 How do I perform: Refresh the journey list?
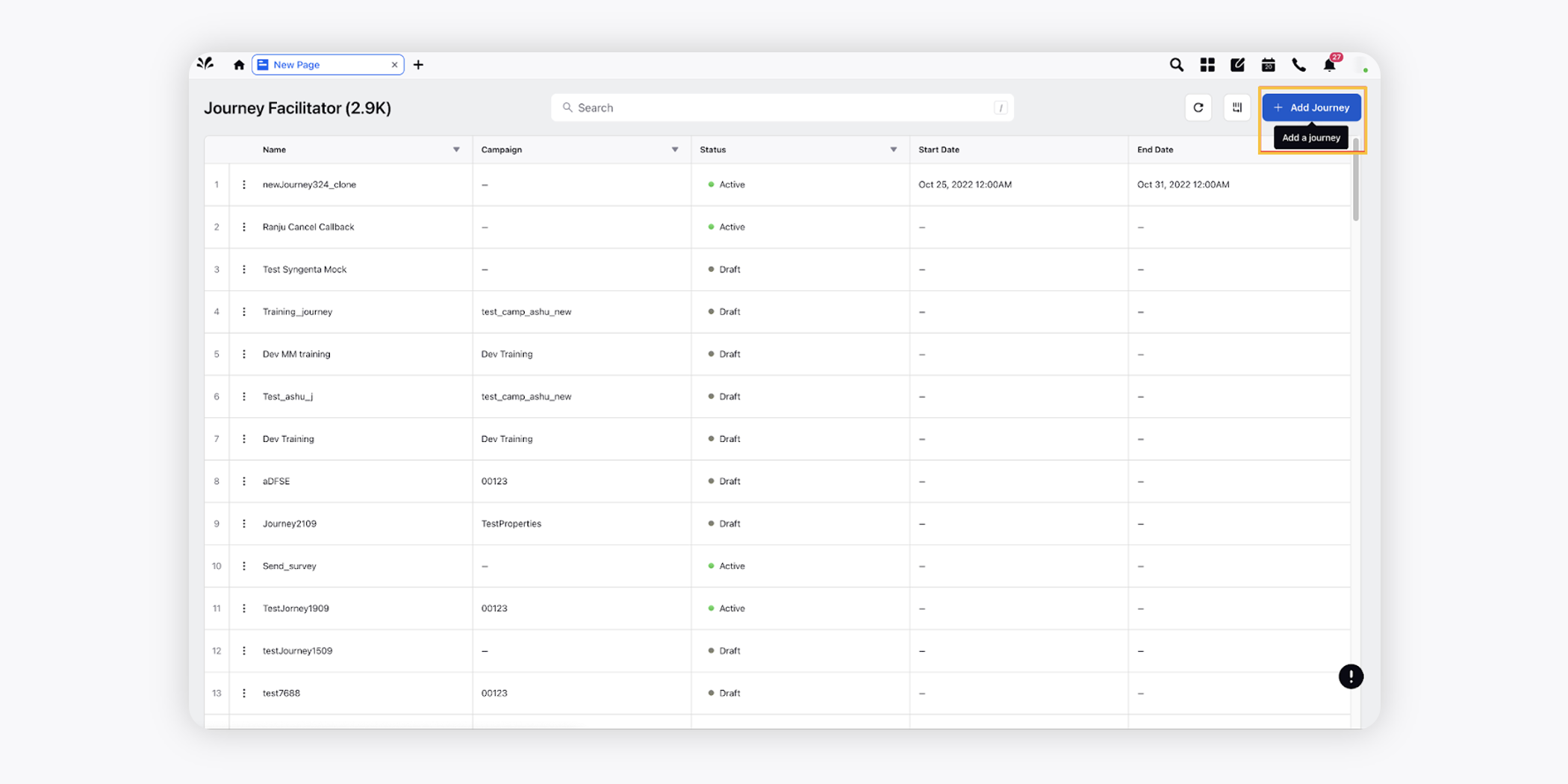(x=1198, y=108)
